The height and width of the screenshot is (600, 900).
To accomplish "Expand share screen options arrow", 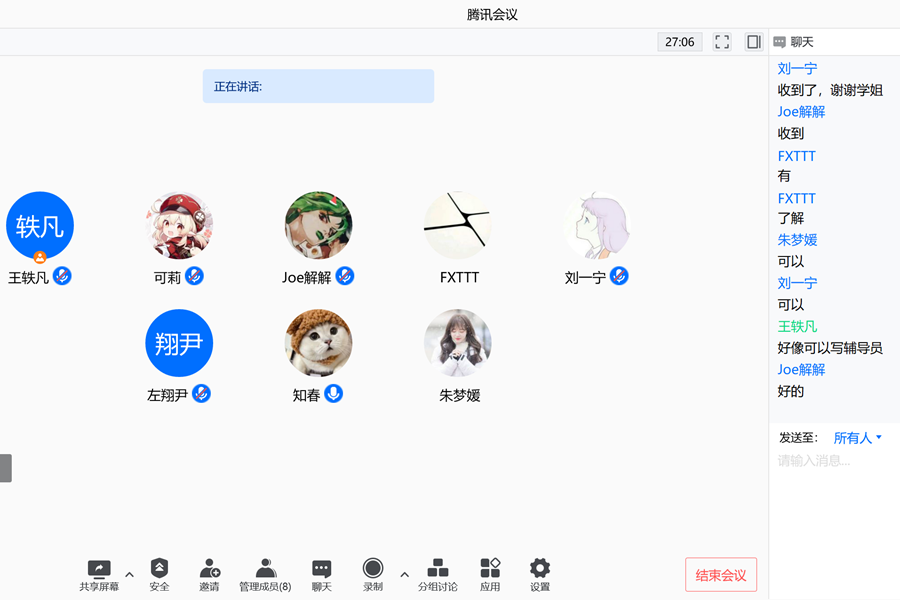I will (x=129, y=574).
